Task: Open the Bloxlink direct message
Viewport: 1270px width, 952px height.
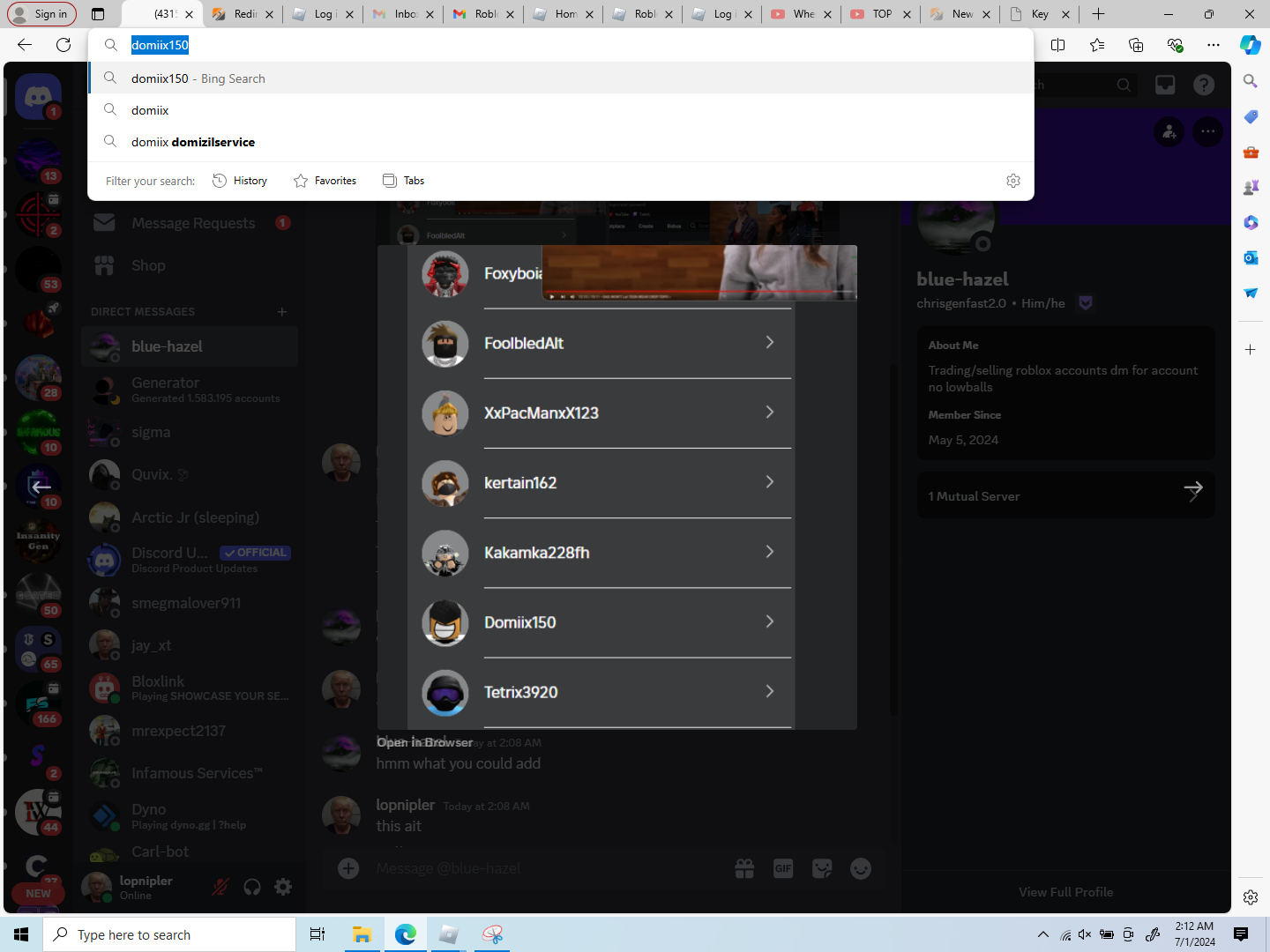Action: tap(190, 688)
